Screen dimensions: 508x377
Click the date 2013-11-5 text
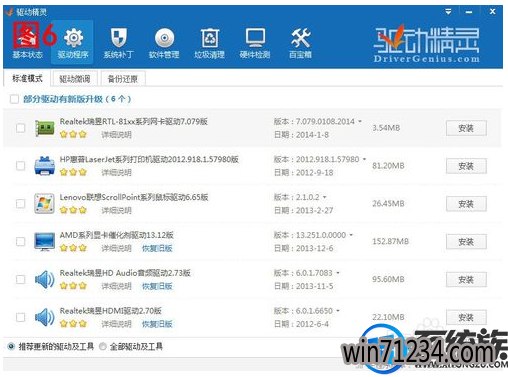(x=315, y=286)
